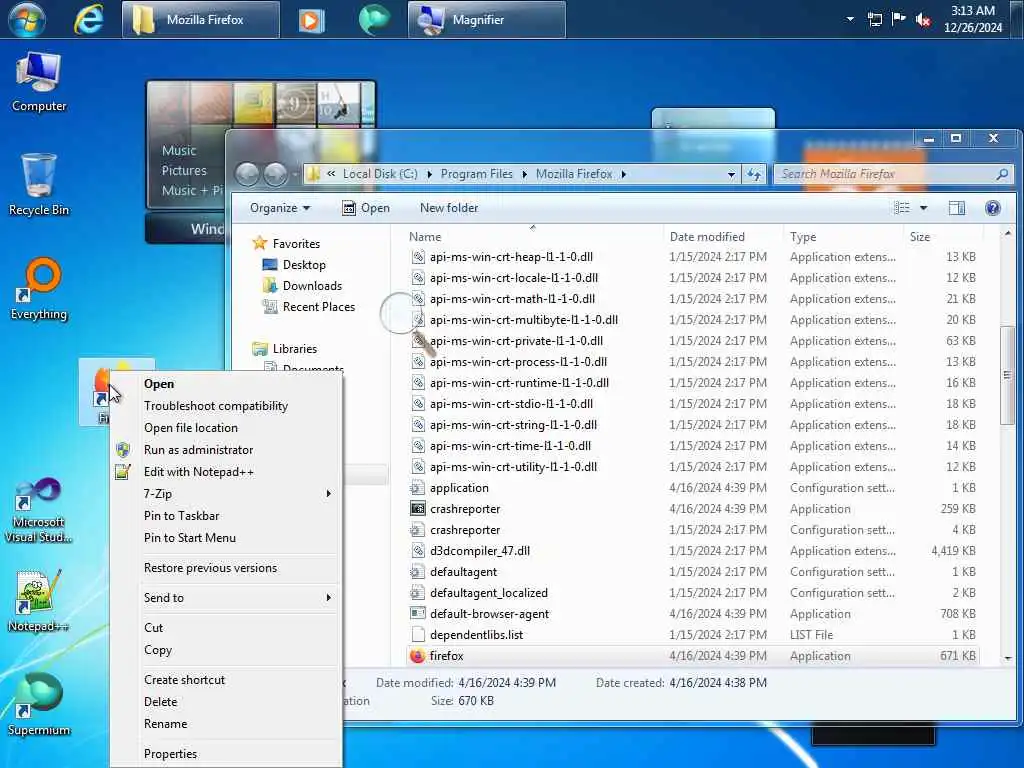Viewport: 1024px width, 768px height.
Task: Switch to Magnifier taskbar button
Action: point(487,20)
